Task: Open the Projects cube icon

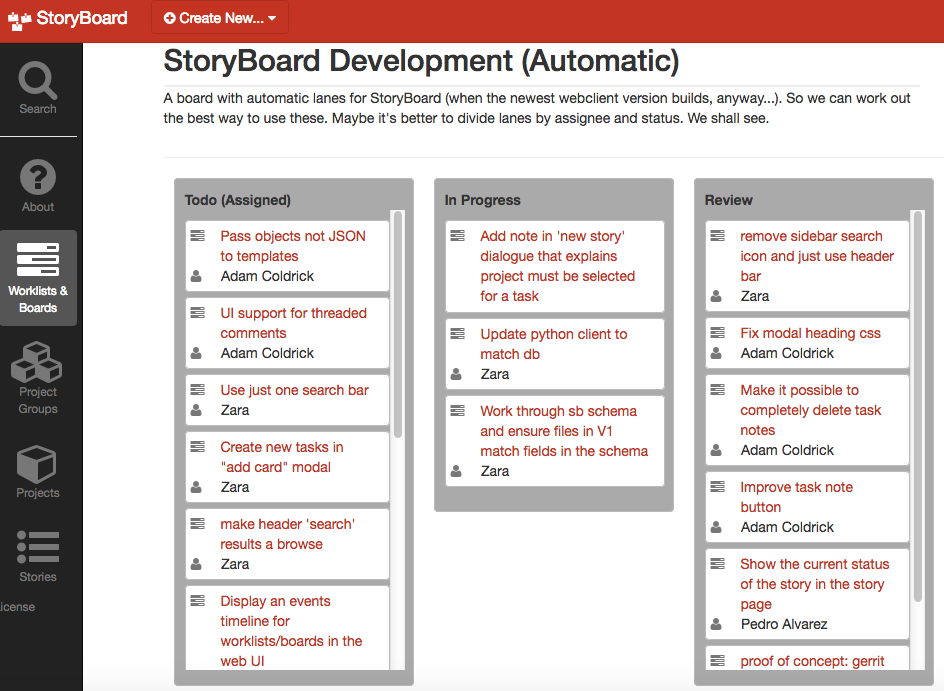Action: (38, 463)
